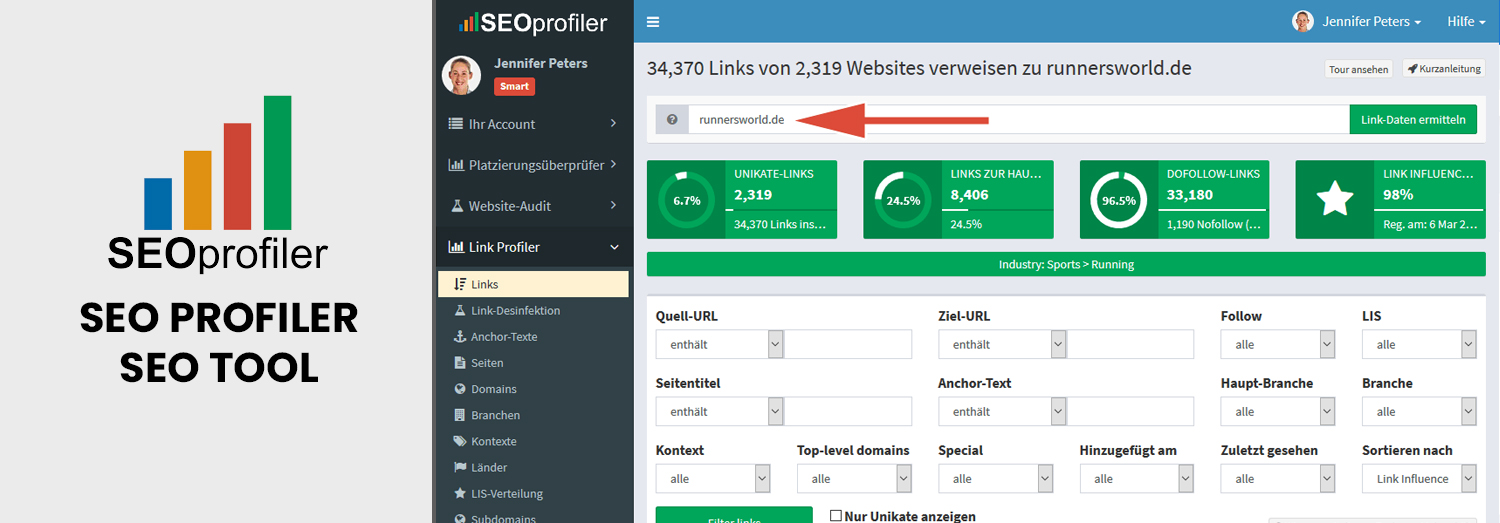Click the runnersworld.de domain input field
Image resolution: width=1500 pixels, height=523 pixels.
(x=1018, y=120)
